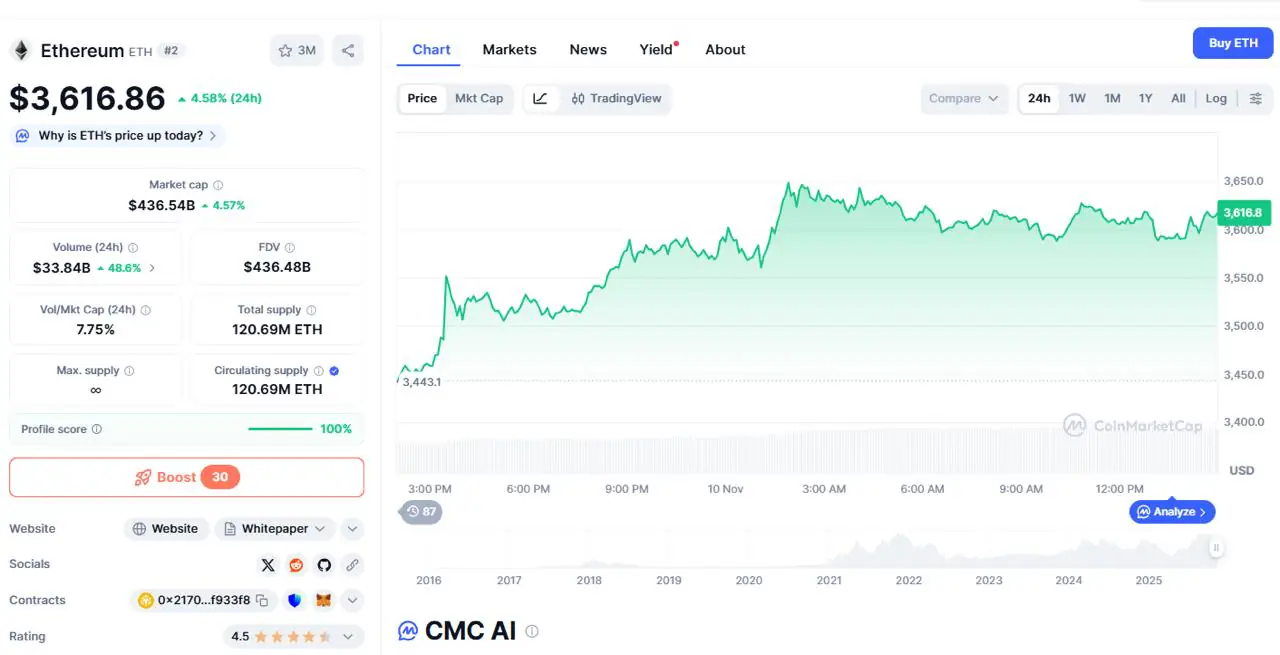Switch chart to Mkt Cap view
This screenshot has height=655, width=1280.
(479, 98)
